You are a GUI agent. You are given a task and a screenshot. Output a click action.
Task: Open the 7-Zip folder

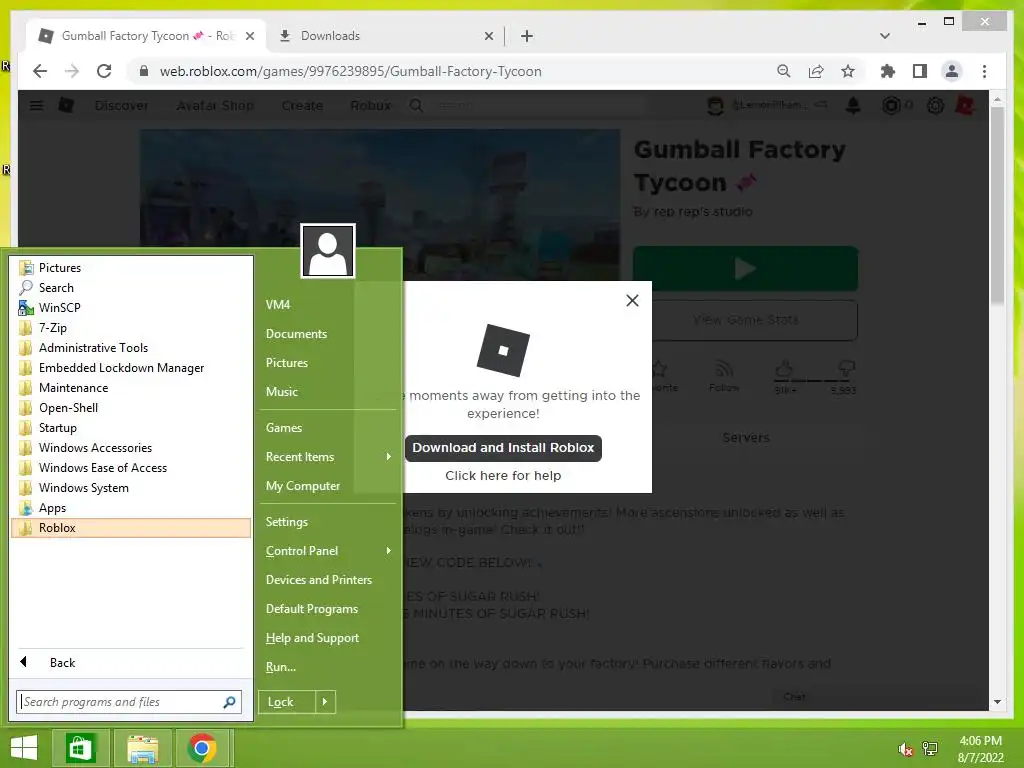pos(131,328)
